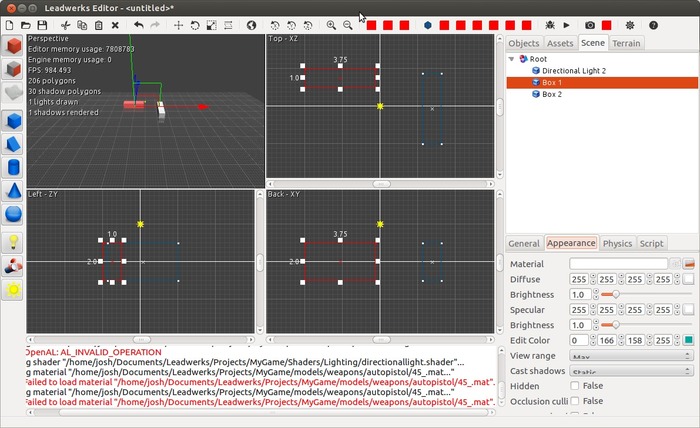
Task: Click the Edit Color 166 value field
Action: pyautogui.click(x=606, y=341)
